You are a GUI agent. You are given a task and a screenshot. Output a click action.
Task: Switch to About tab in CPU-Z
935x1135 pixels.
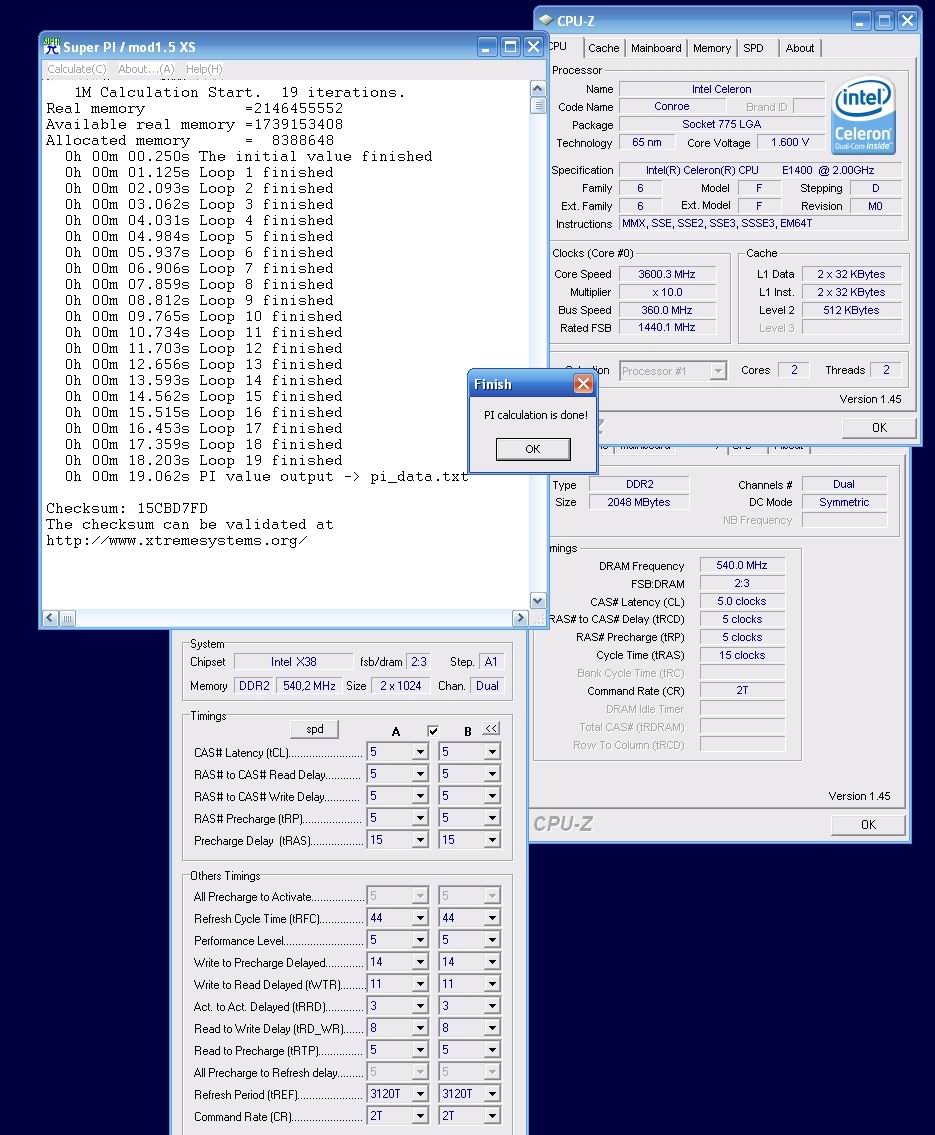800,48
